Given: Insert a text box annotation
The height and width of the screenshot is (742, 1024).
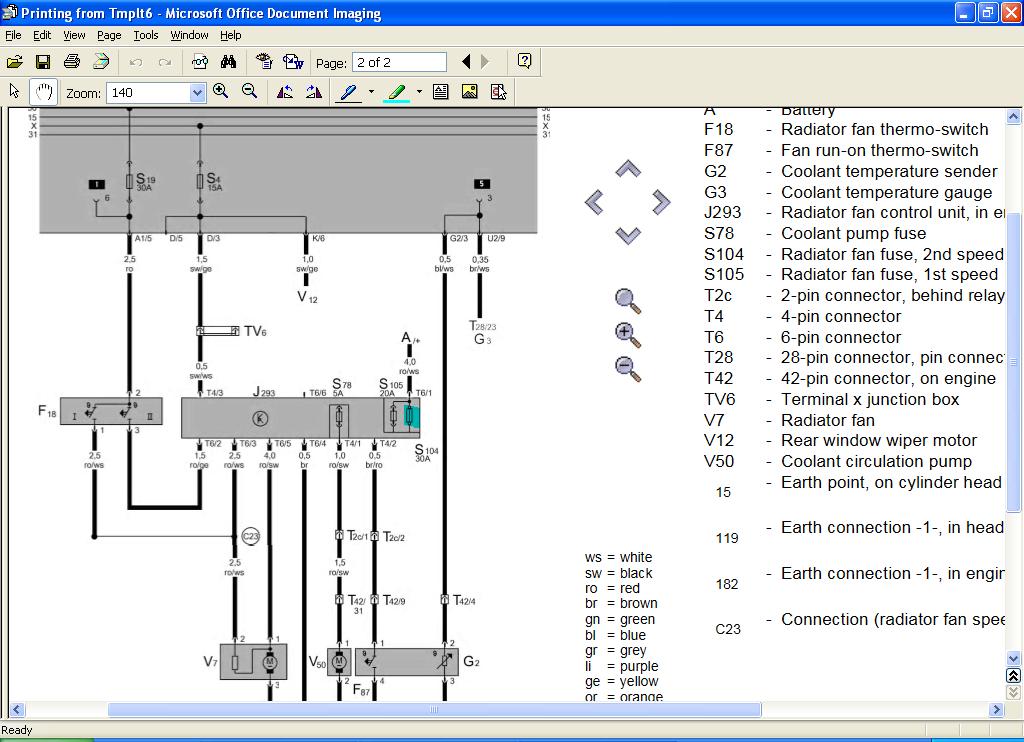Looking at the screenshot, I should point(441,92).
